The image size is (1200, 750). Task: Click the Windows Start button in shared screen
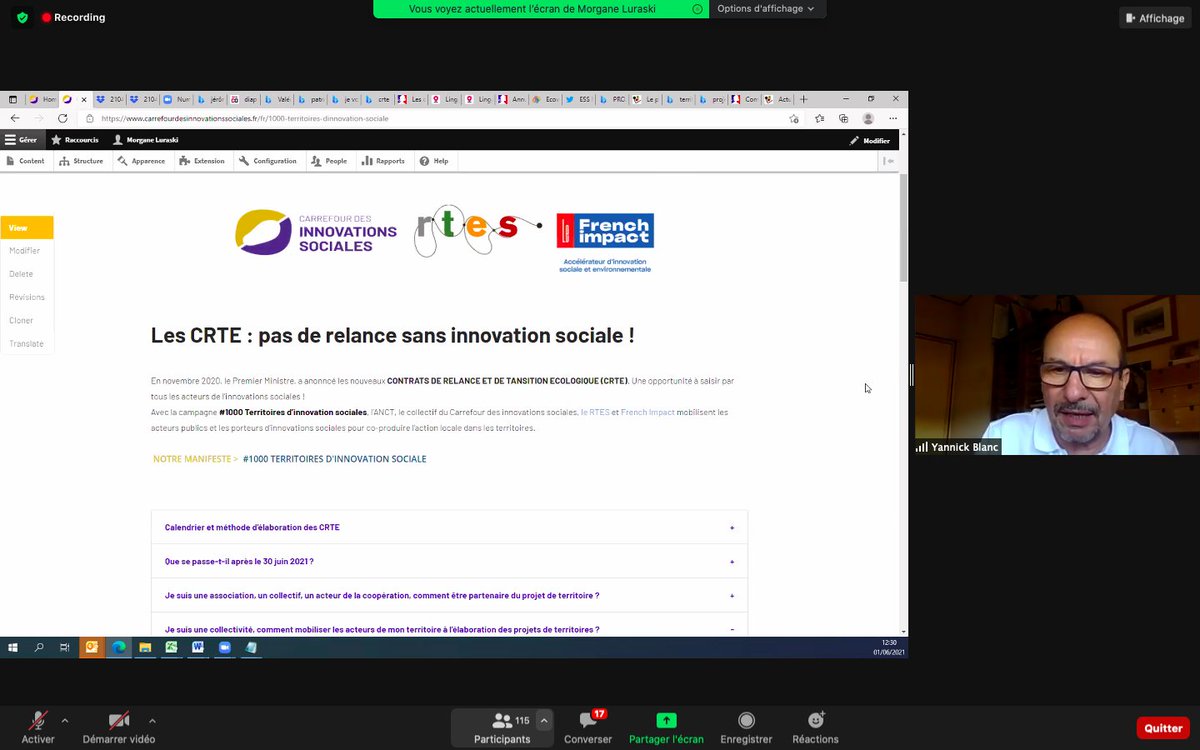[13, 647]
